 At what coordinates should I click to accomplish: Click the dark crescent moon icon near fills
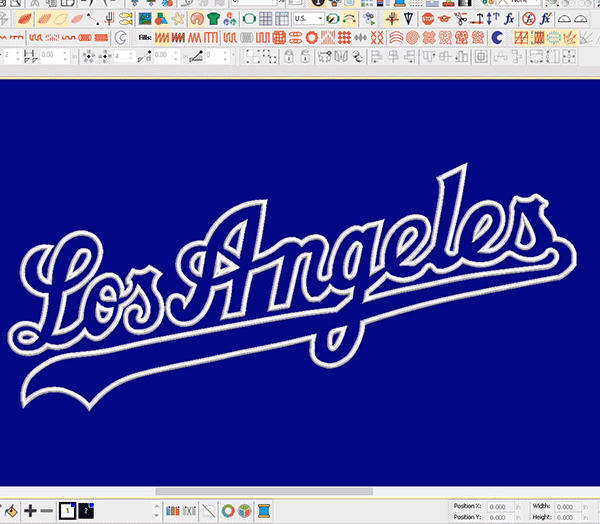tap(497, 38)
